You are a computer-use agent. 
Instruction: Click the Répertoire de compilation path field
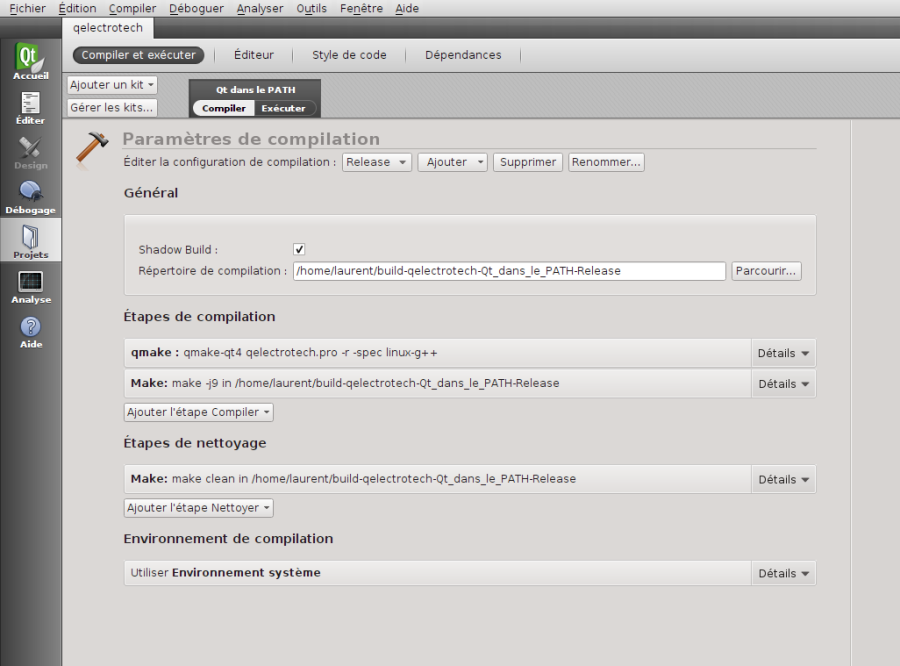pos(509,271)
